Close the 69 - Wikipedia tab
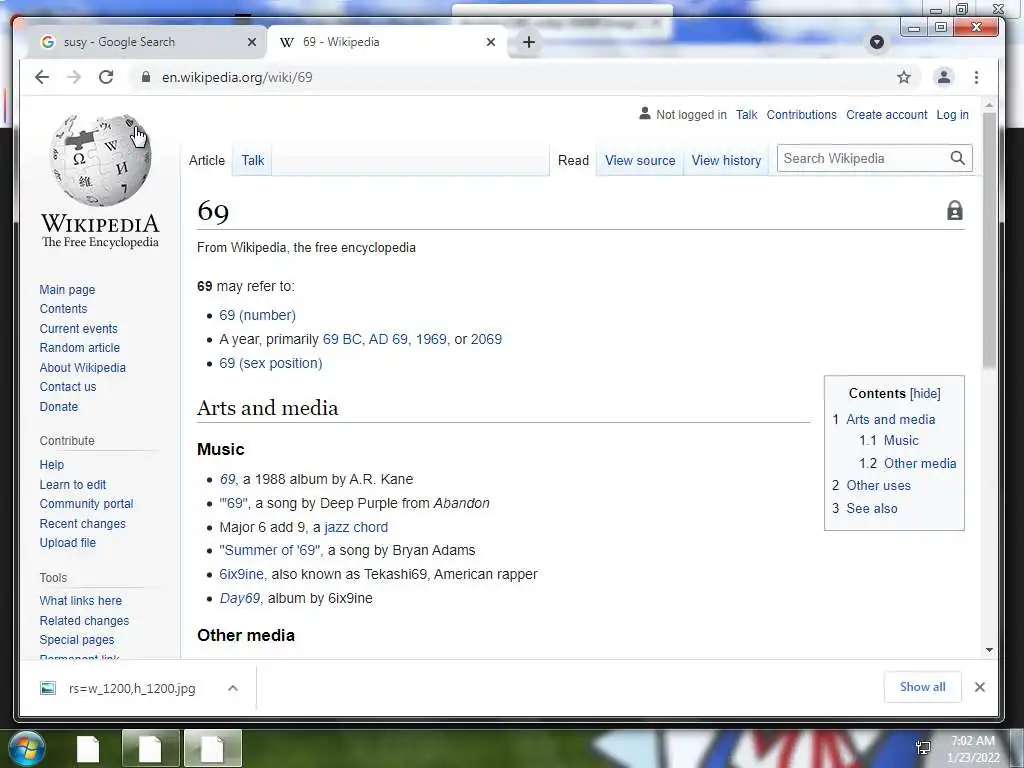This screenshot has width=1024, height=768. (x=491, y=42)
